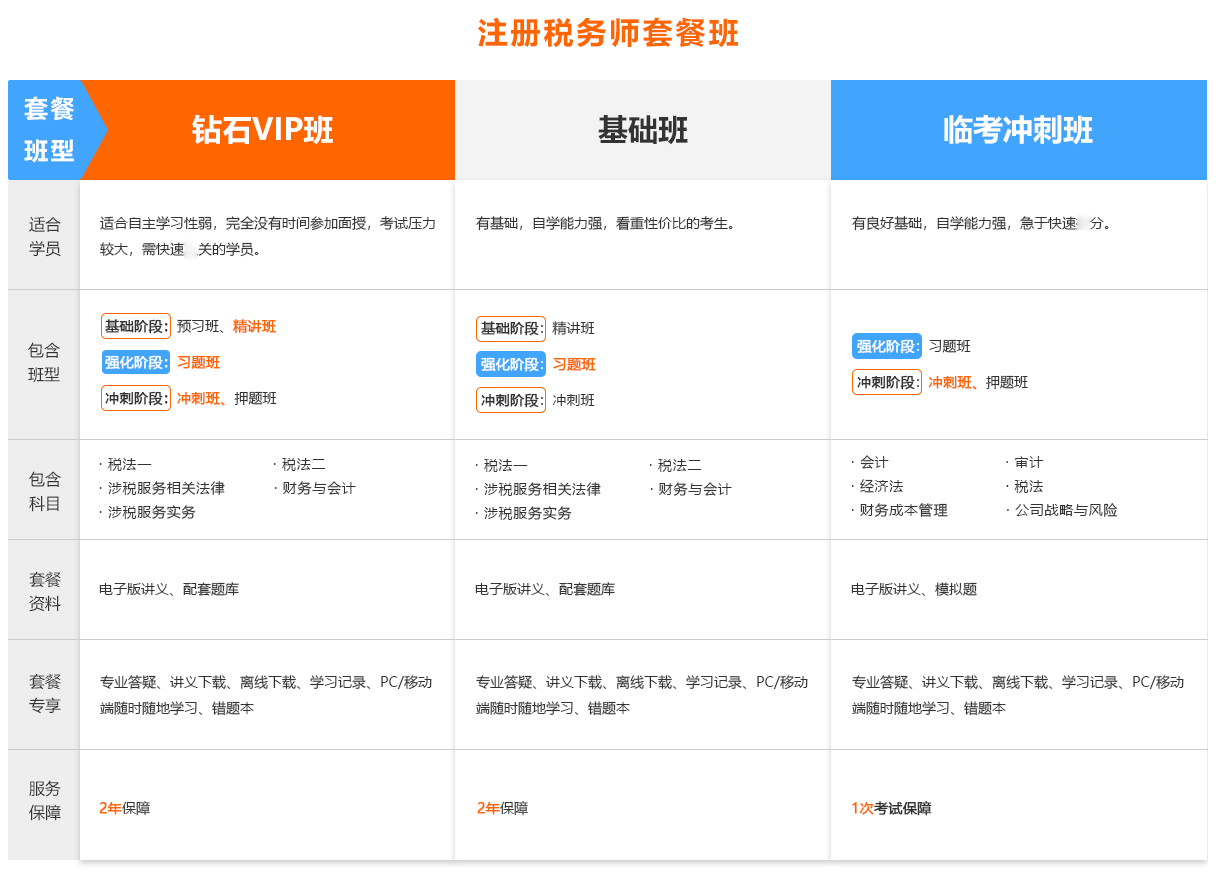The height and width of the screenshot is (877, 1216).
Task: Click 冲刺阶段 badge in 临考冲刺班 column
Action: pyautogui.click(x=887, y=382)
